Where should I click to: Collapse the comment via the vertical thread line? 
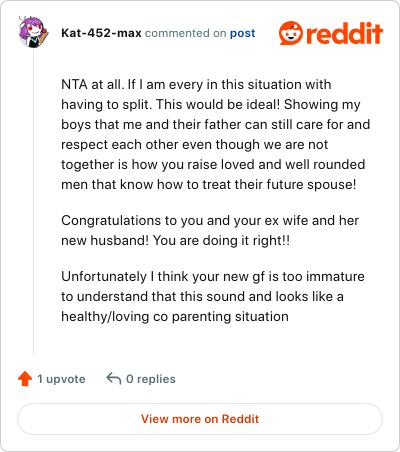[x=33, y=202]
